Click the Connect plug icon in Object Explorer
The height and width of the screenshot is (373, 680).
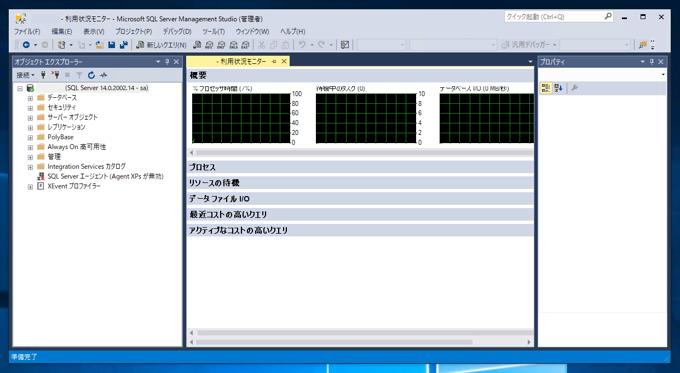click(43, 75)
